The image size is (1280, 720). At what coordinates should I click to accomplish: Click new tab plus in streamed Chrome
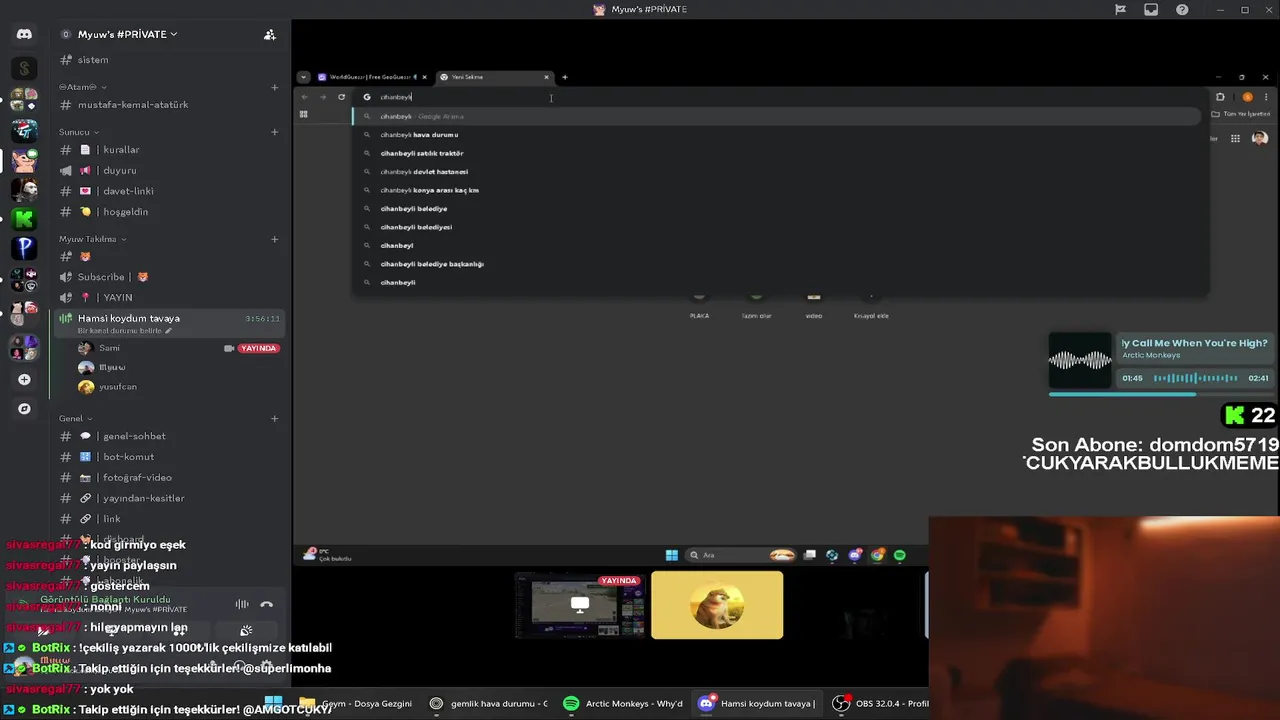pyautogui.click(x=564, y=77)
